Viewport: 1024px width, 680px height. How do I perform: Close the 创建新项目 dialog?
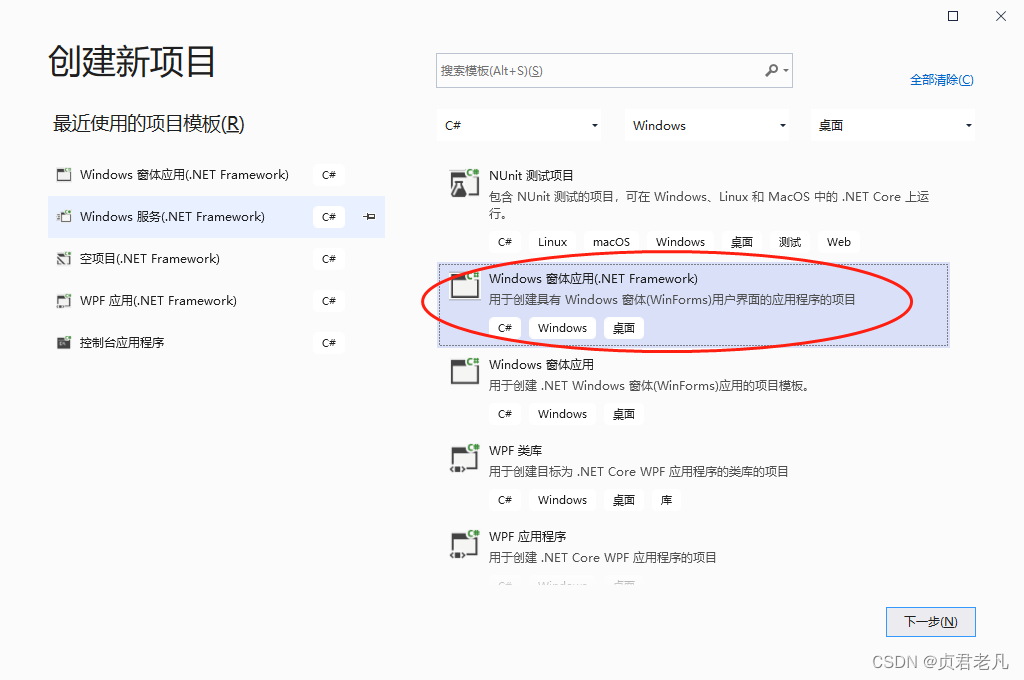tap(1000, 16)
